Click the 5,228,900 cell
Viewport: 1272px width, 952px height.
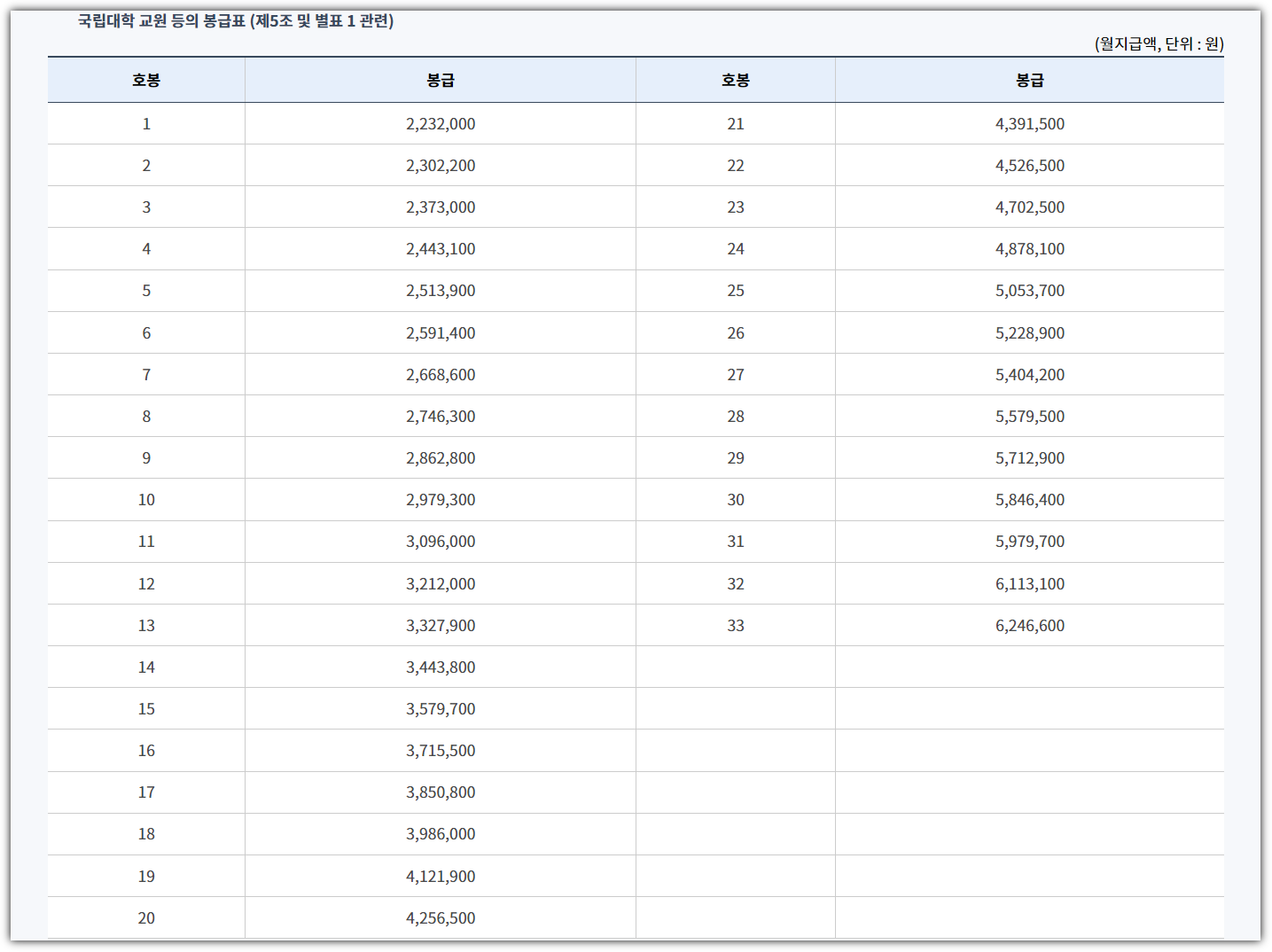[x=1030, y=333]
